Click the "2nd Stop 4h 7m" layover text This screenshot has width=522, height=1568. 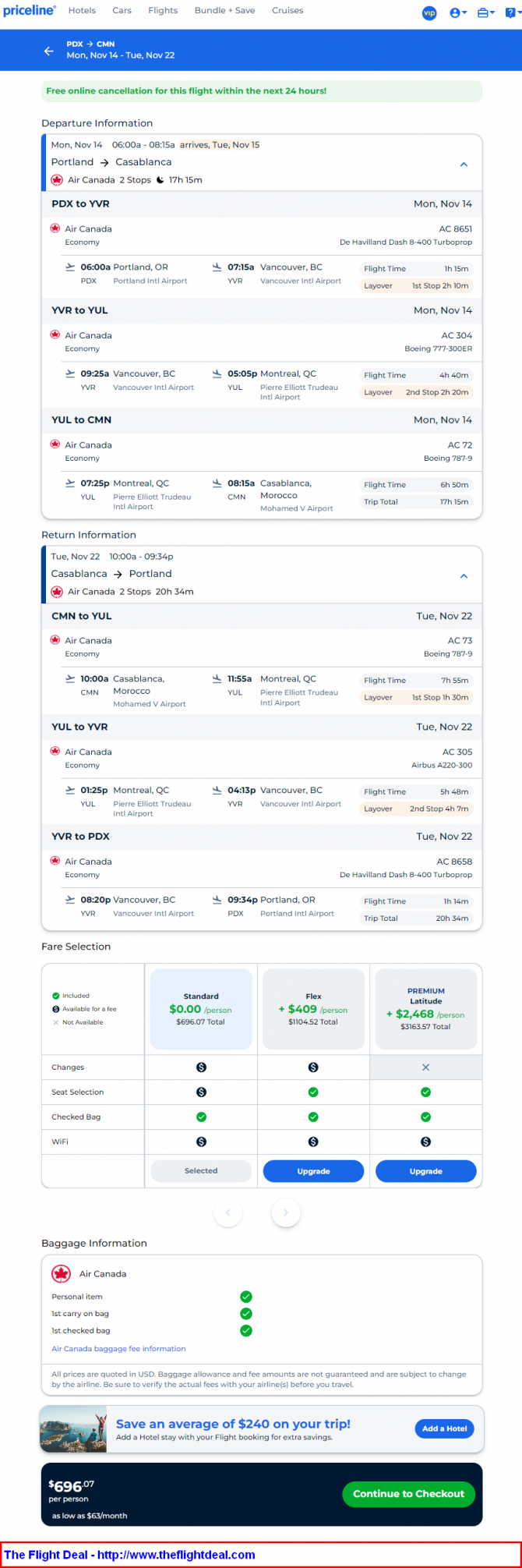tap(439, 809)
